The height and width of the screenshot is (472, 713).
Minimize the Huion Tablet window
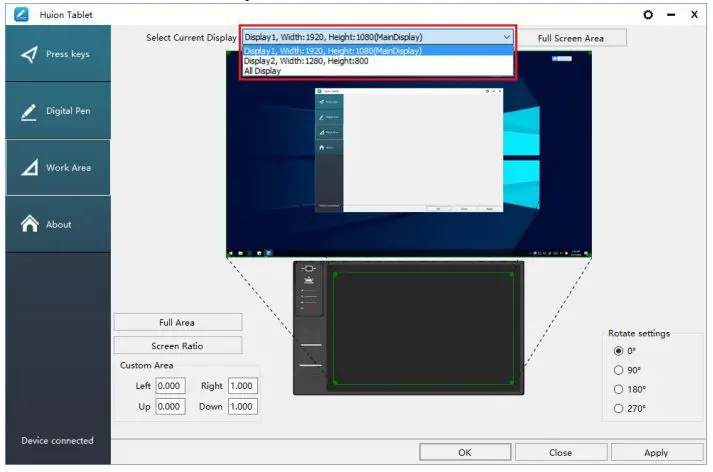671,15
